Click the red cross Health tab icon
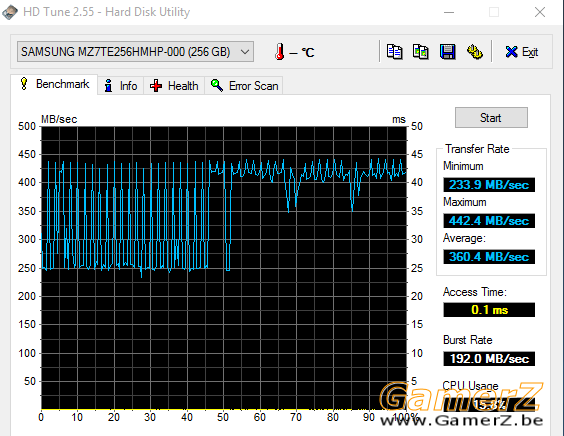 tap(156, 86)
